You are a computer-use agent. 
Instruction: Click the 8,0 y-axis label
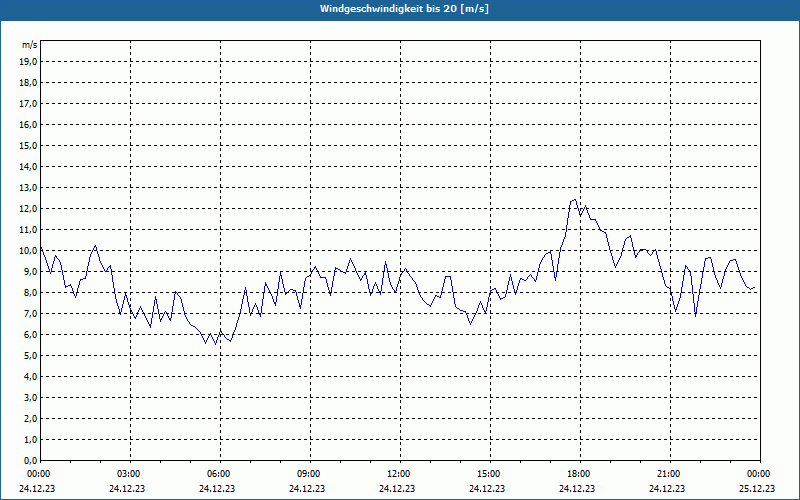pyautogui.click(x=30, y=293)
